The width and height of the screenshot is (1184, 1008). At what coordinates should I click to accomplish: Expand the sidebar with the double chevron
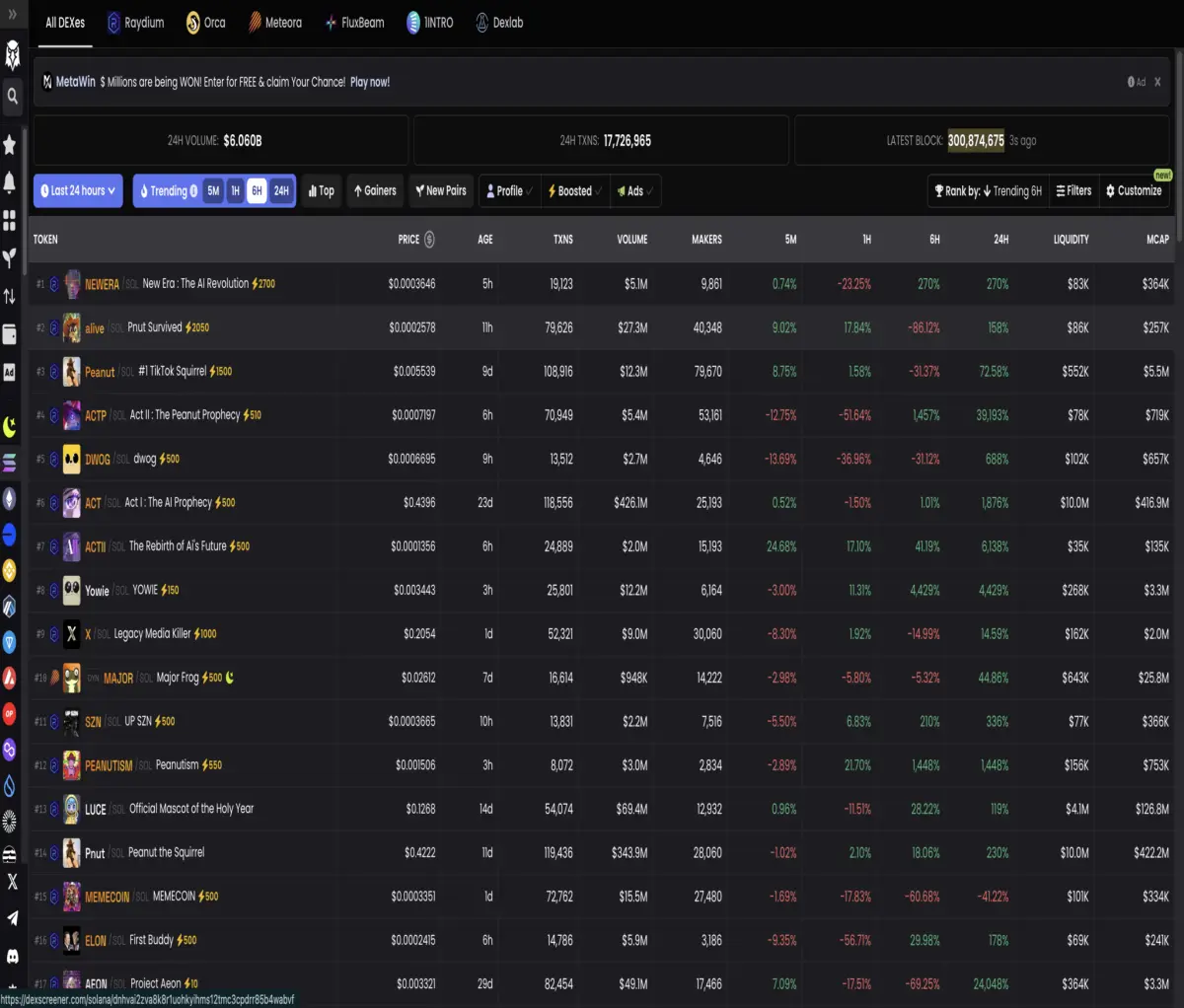[12, 15]
